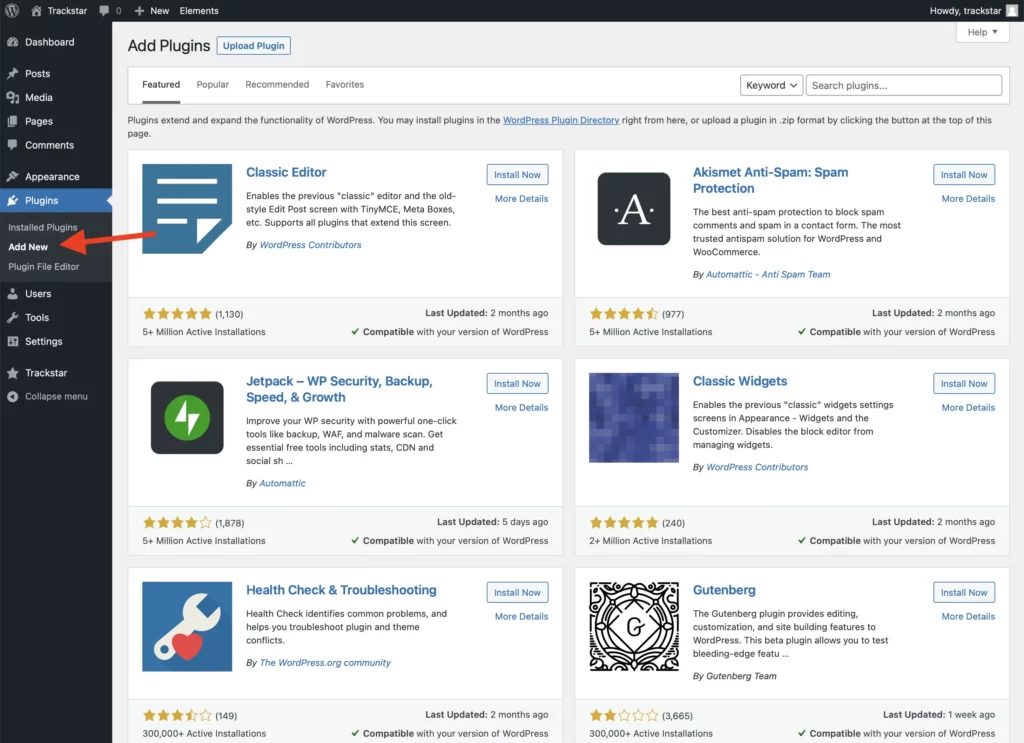Open user avatar next to Howdy, trackstar

(1012, 10)
